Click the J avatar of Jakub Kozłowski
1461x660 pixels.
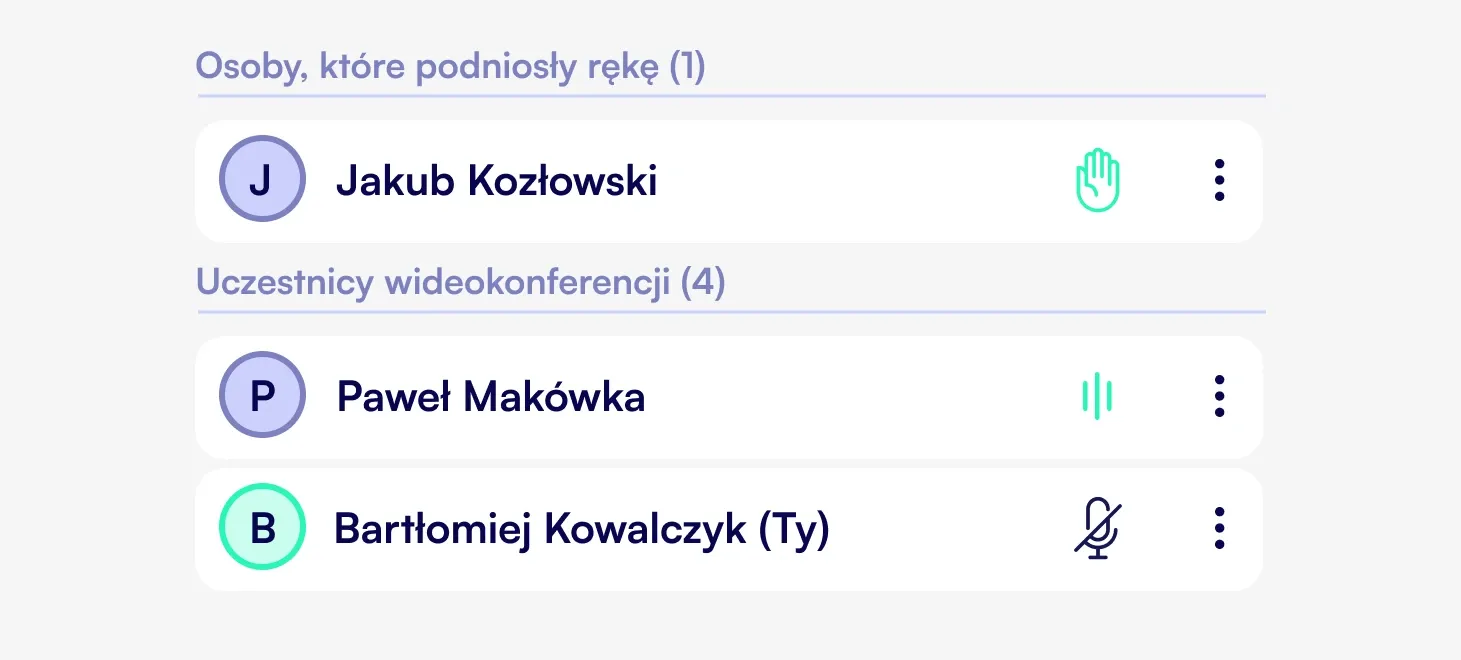coord(262,179)
